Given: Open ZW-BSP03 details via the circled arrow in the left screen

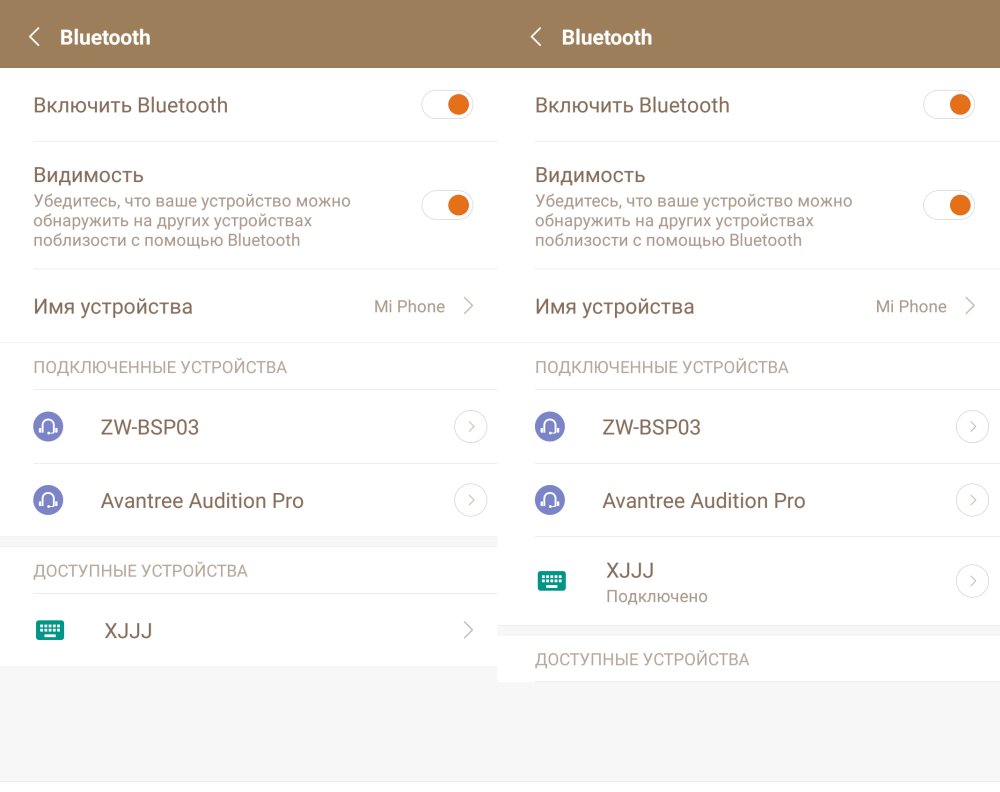Looking at the screenshot, I should coord(470,427).
